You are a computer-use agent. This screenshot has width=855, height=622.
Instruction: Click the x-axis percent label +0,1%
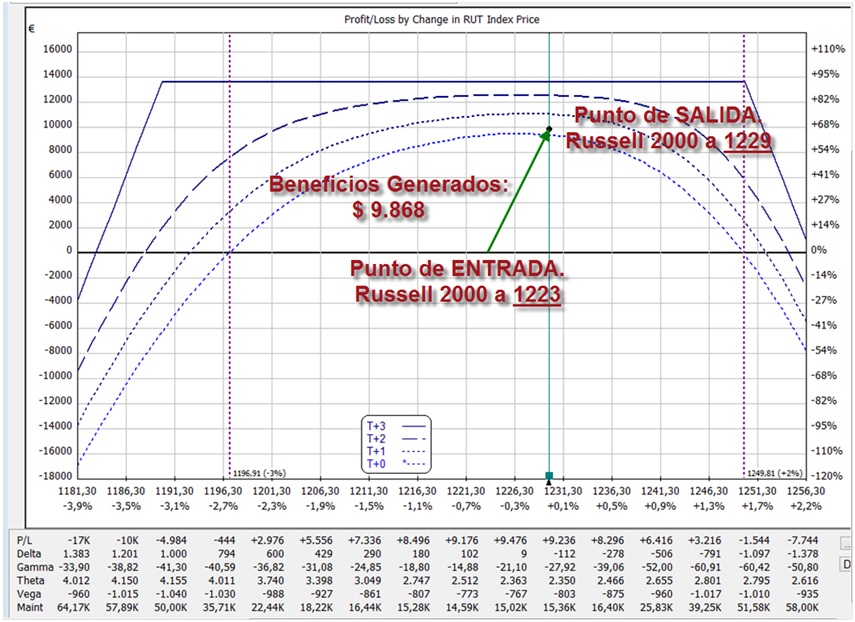(x=563, y=506)
